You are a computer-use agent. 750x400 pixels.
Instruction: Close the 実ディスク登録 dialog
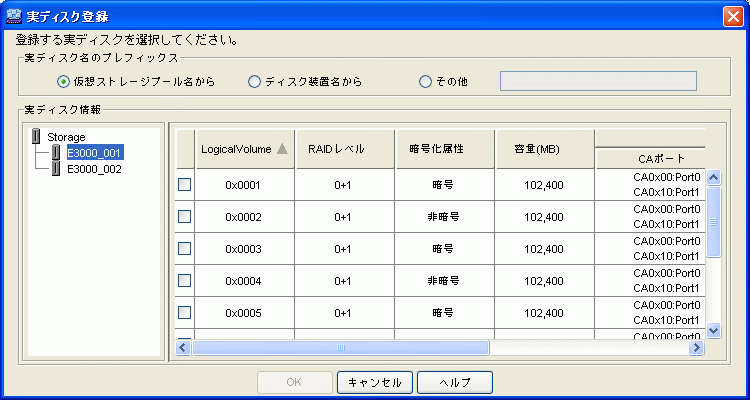[733, 17]
